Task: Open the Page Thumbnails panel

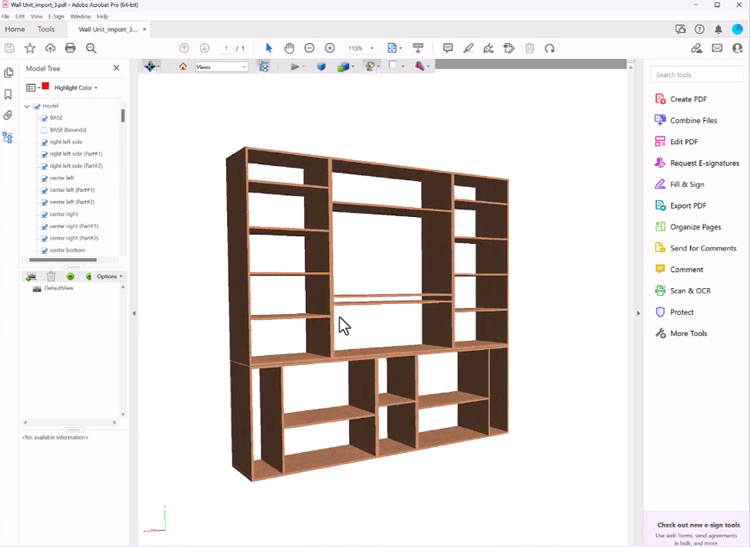Action: [8, 73]
